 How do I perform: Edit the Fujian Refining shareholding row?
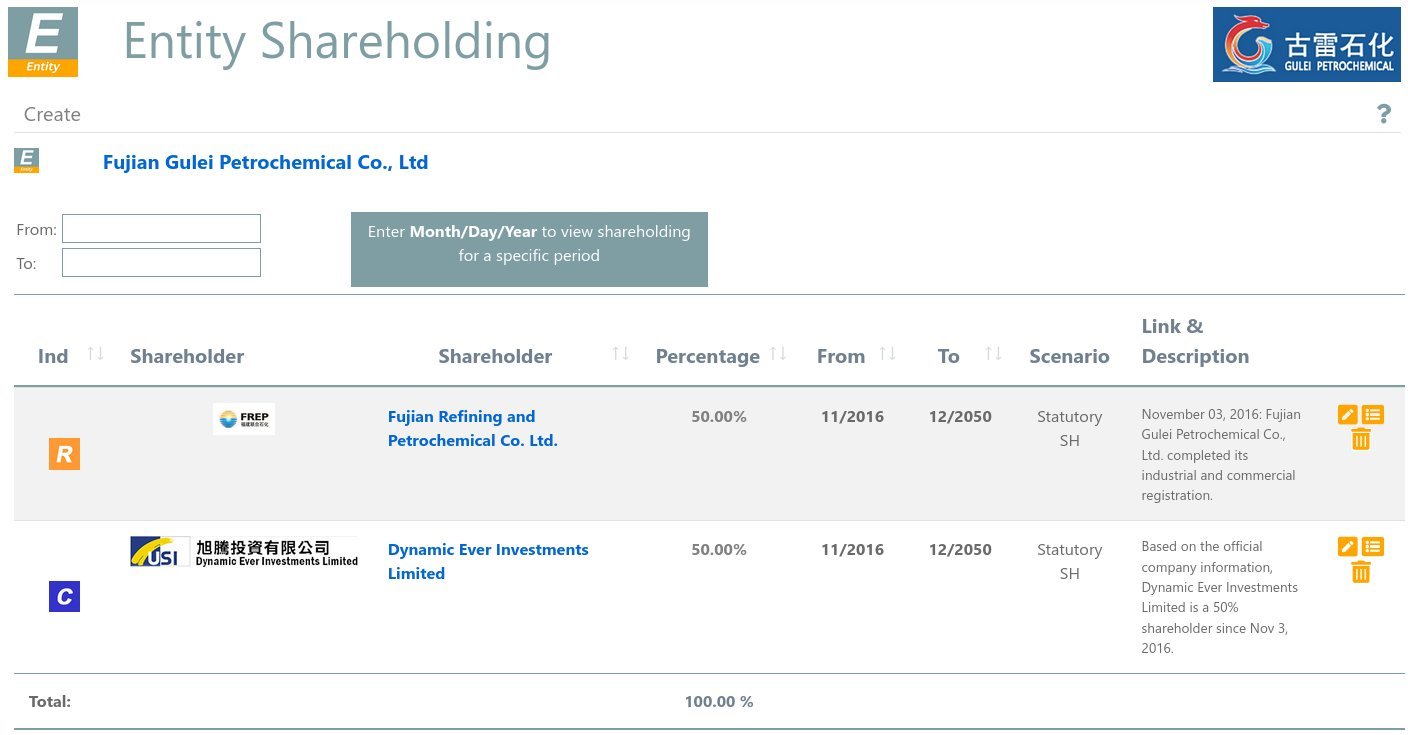coord(1347,414)
